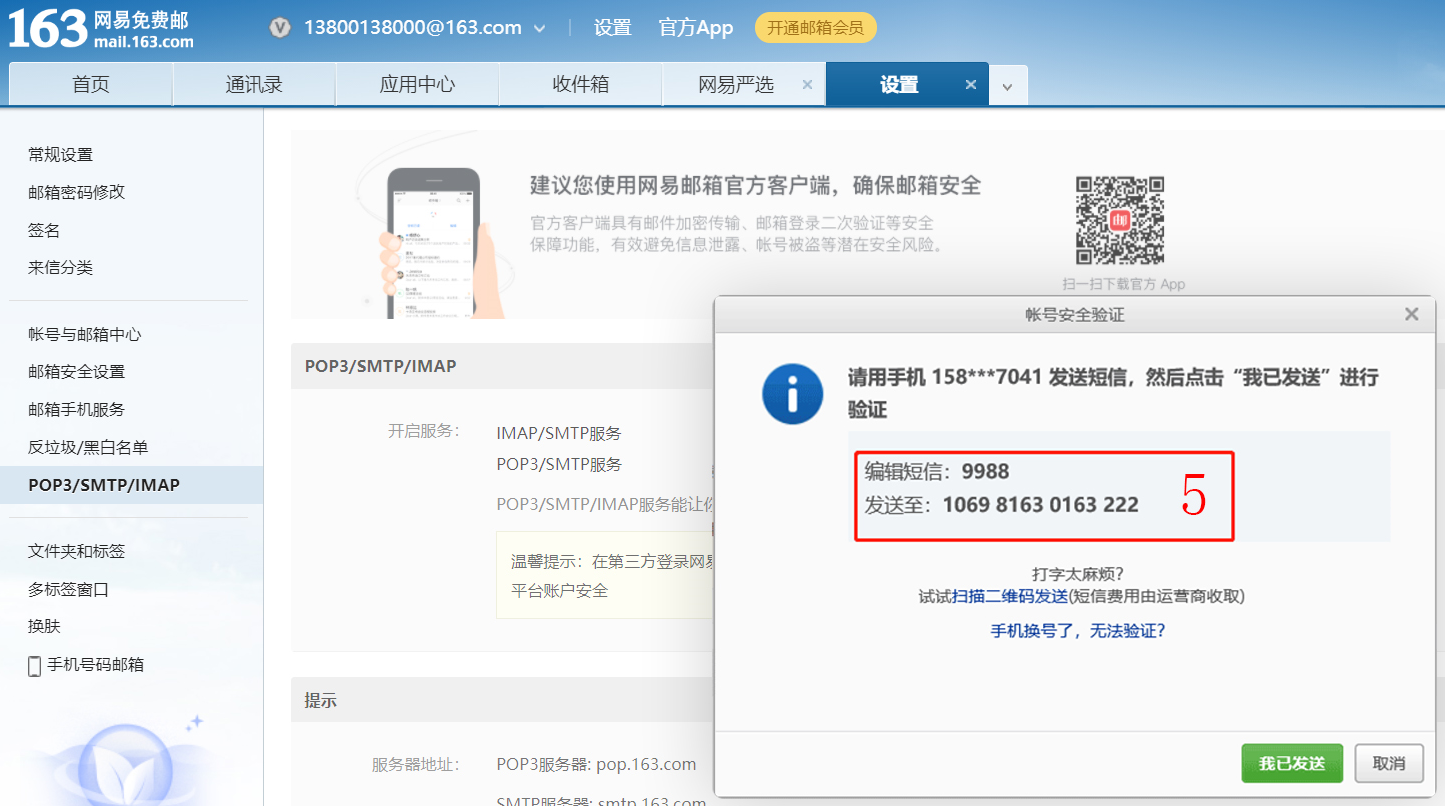Viewport: 1445px width, 806px height.
Task: Expand the account dropdown arrow
Action: coord(540,29)
